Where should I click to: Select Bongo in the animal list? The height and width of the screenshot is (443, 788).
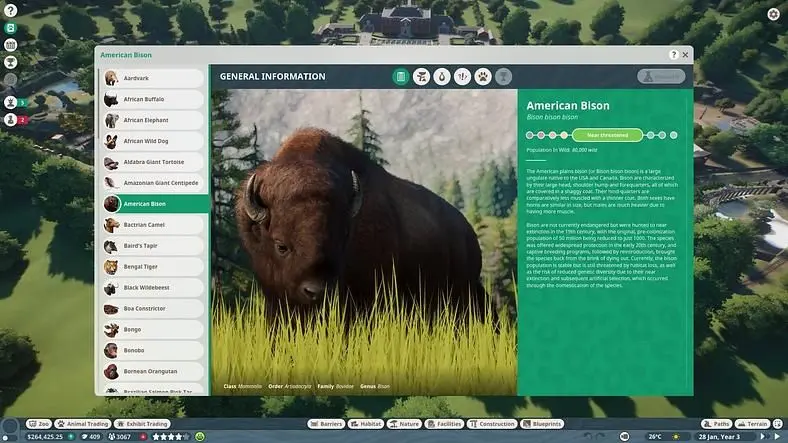(153, 329)
